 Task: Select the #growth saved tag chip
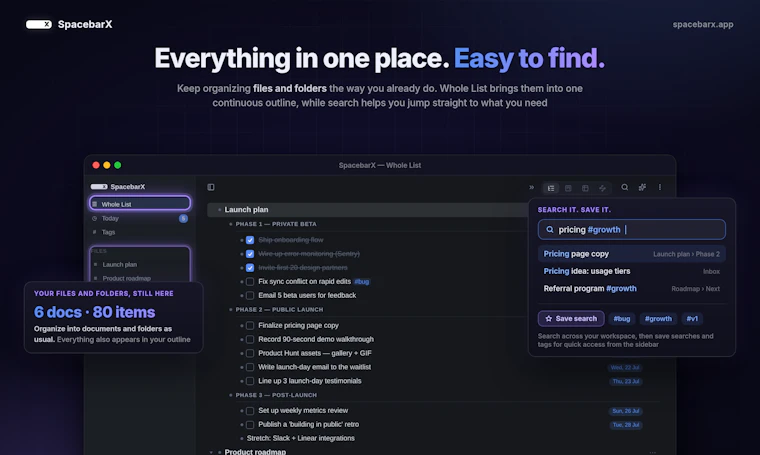(658, 319)
